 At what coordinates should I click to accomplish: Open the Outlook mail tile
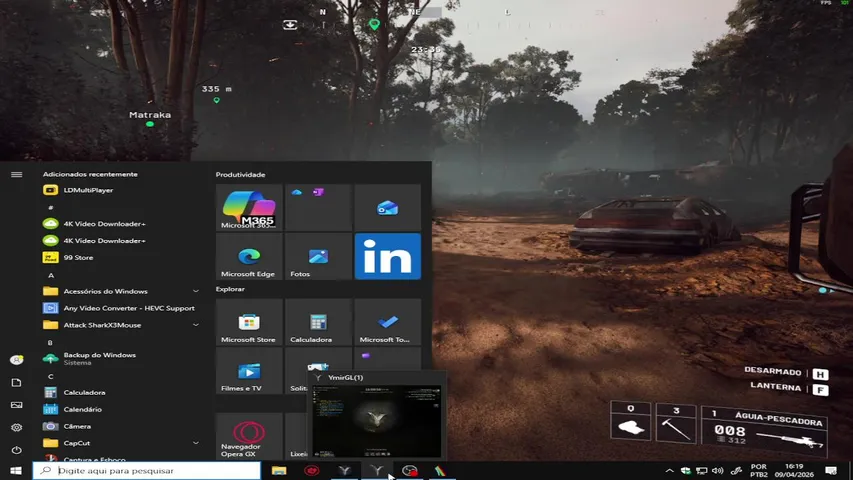coord(387,207)
